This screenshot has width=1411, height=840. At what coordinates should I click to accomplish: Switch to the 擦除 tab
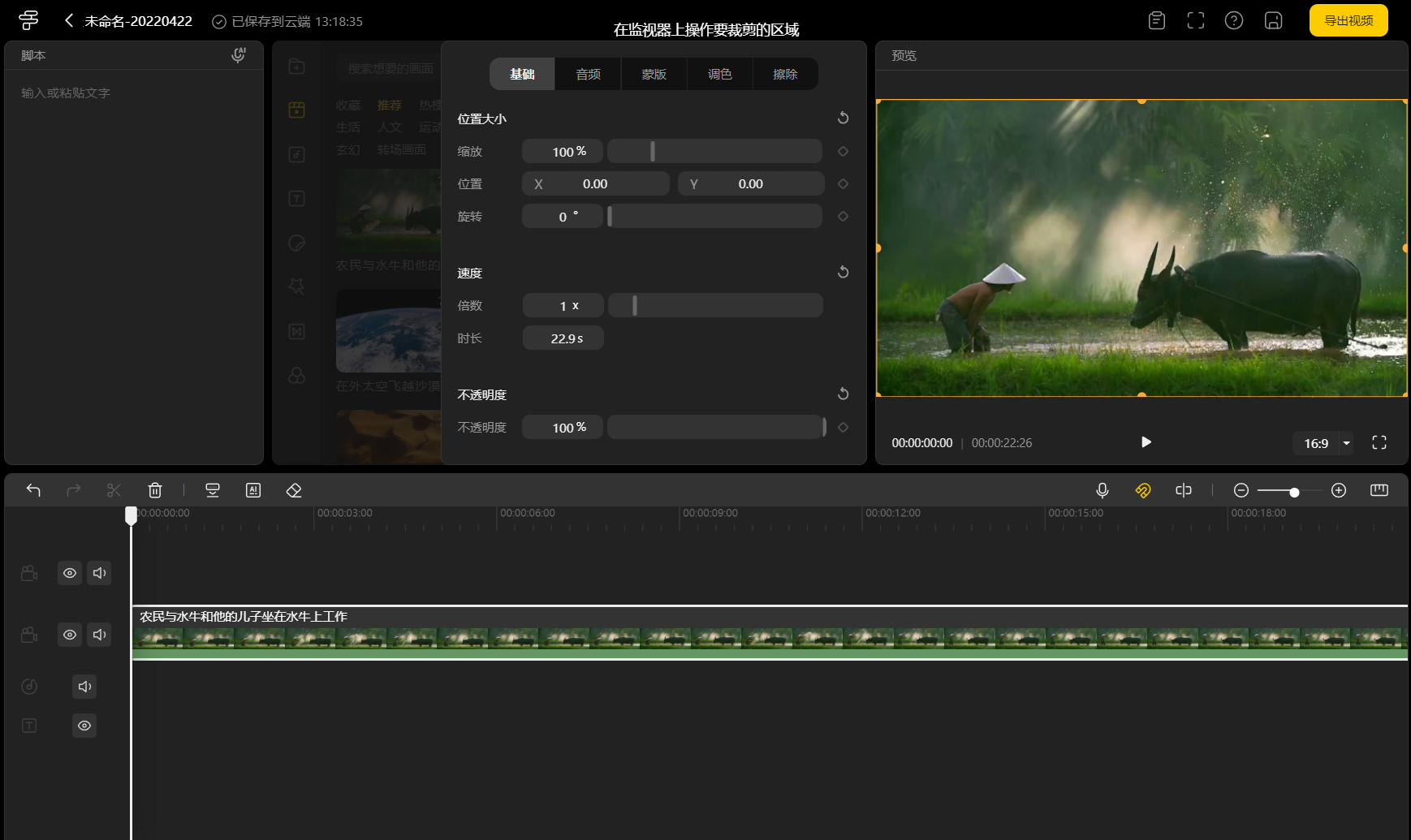click(785, 74)
